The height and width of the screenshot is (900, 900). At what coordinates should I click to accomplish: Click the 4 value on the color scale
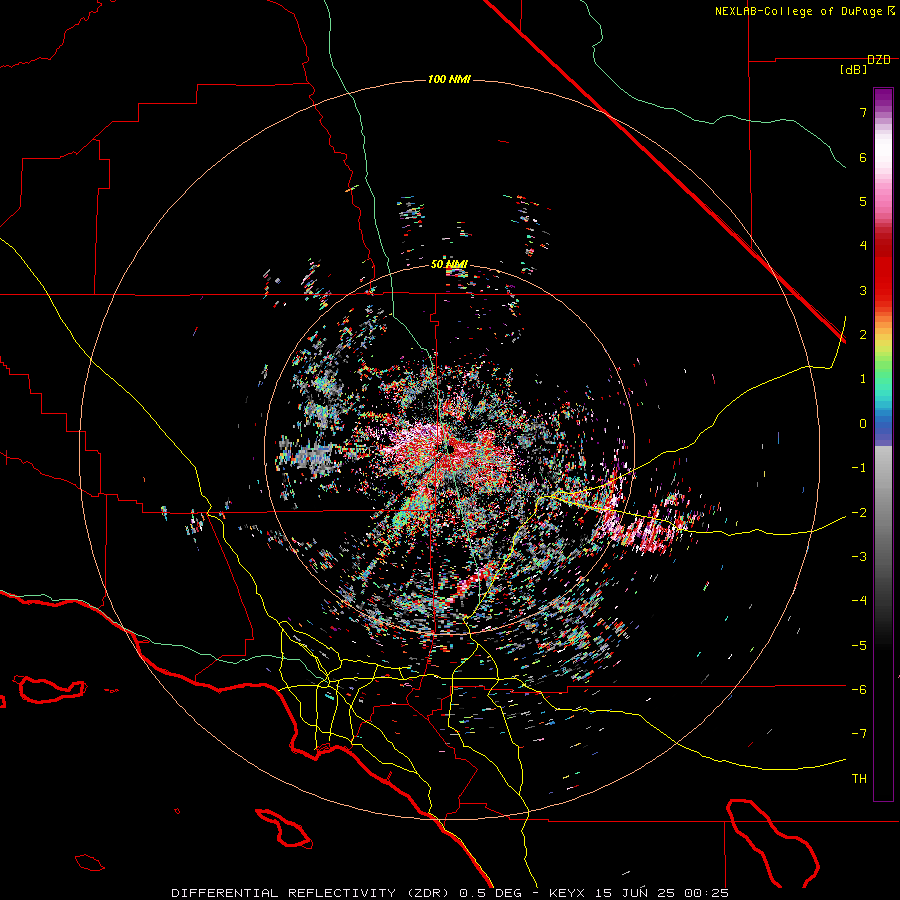(863, 245)
